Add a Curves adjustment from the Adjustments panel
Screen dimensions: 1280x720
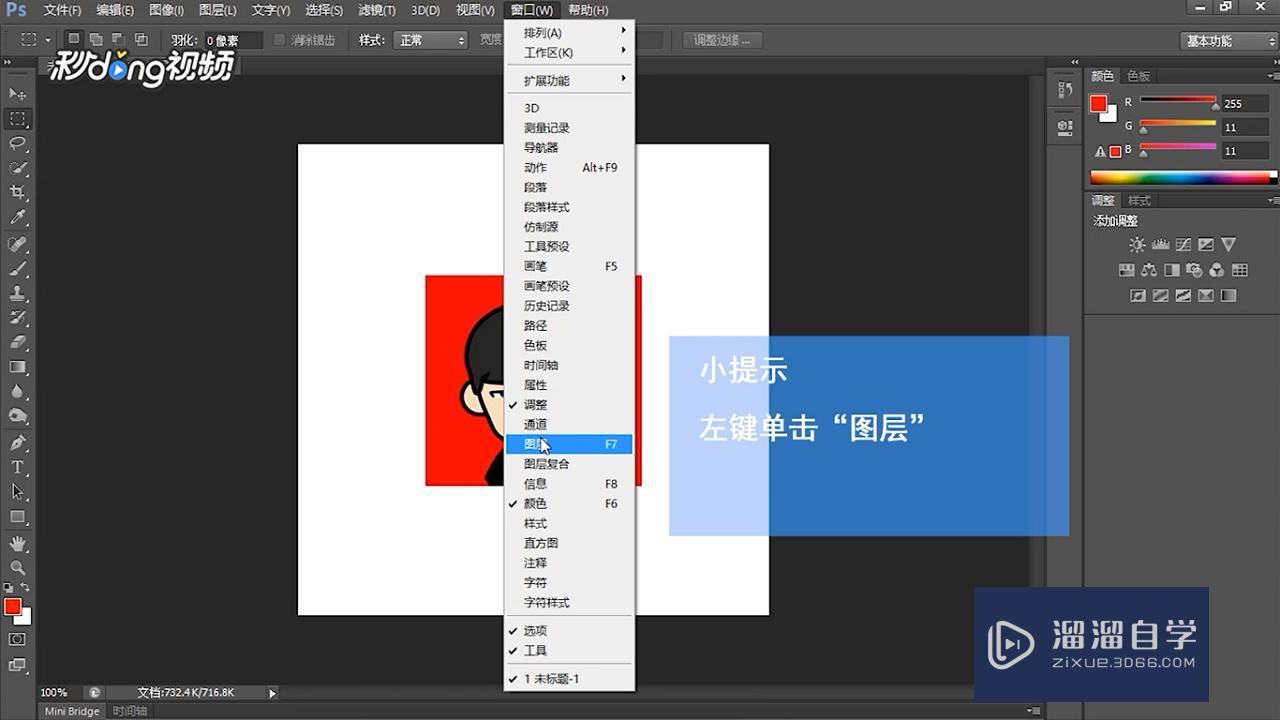click(x=1183, y=244)
